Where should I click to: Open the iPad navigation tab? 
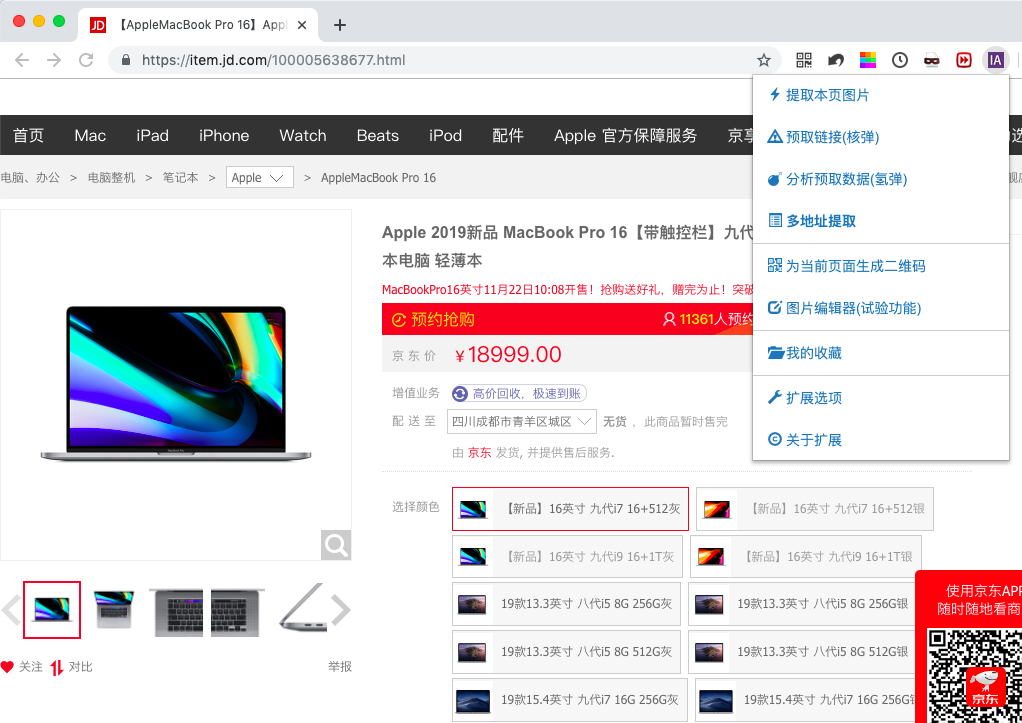pyautogui.click(x=153, y=136)
